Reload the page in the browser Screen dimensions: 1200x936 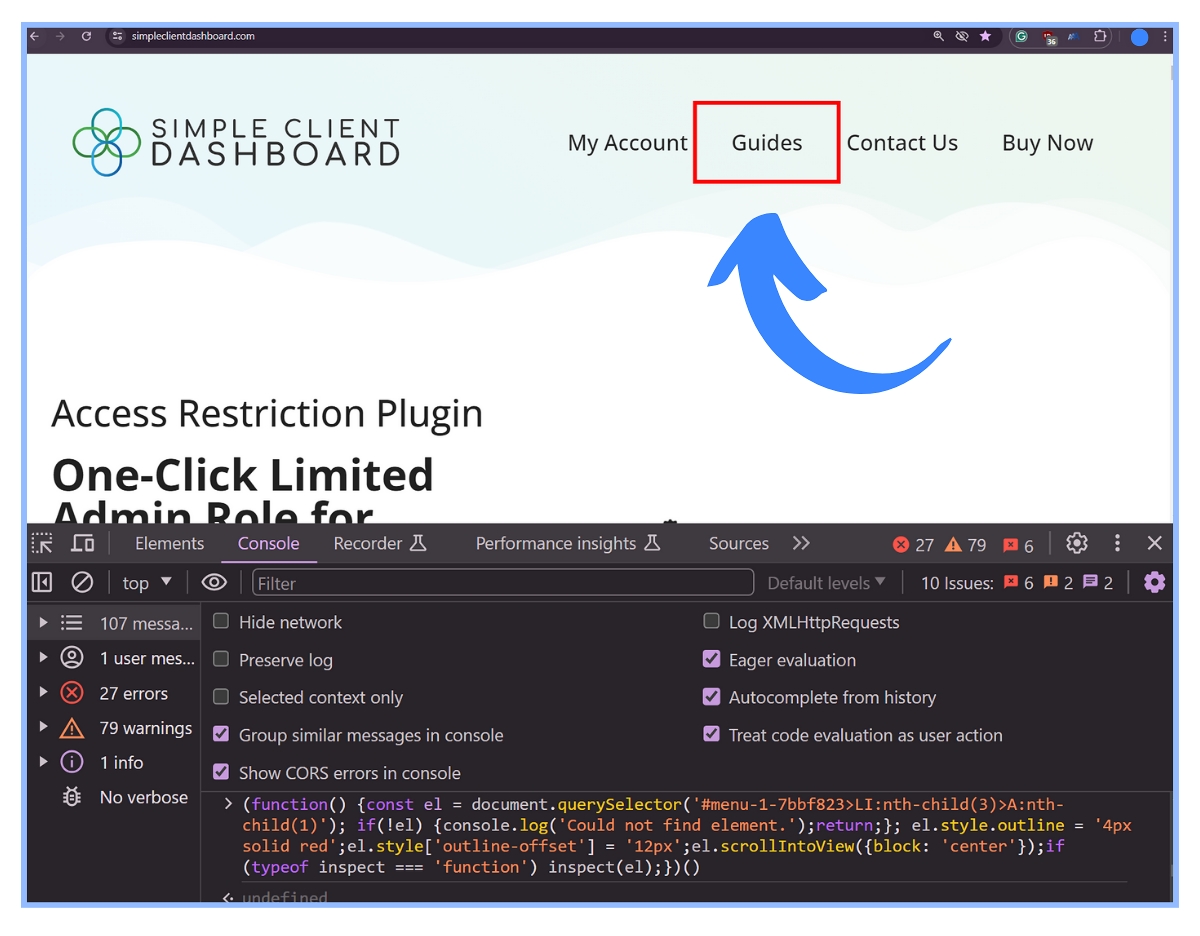coord(87,36)
